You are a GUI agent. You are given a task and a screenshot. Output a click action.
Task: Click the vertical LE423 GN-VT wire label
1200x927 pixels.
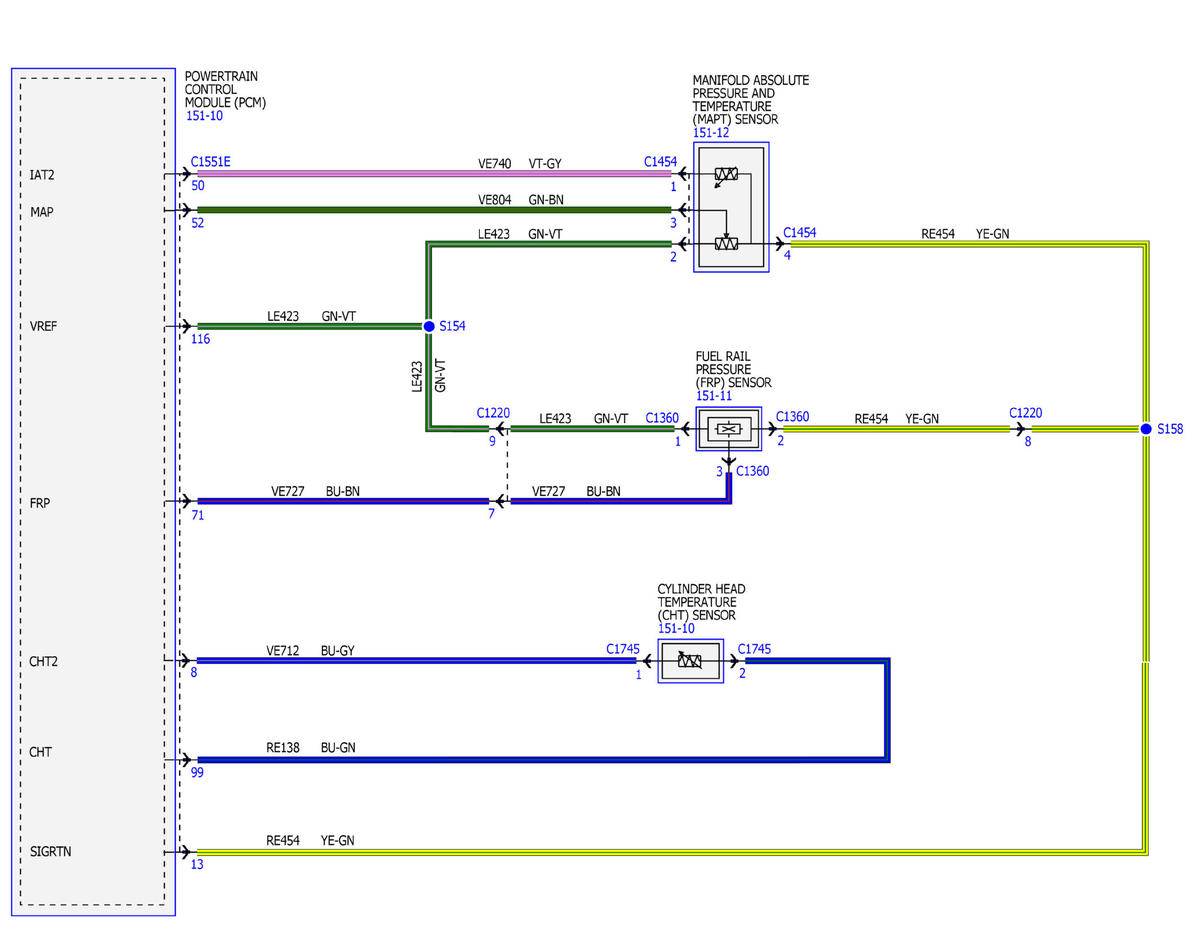pos(429,375)
